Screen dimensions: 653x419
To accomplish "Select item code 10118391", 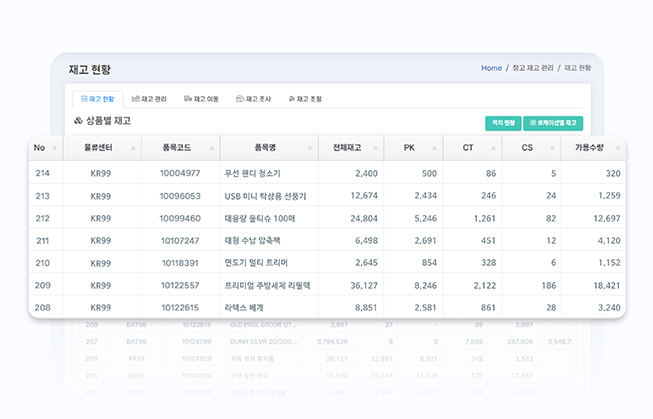I will click(x=180, y=263).
